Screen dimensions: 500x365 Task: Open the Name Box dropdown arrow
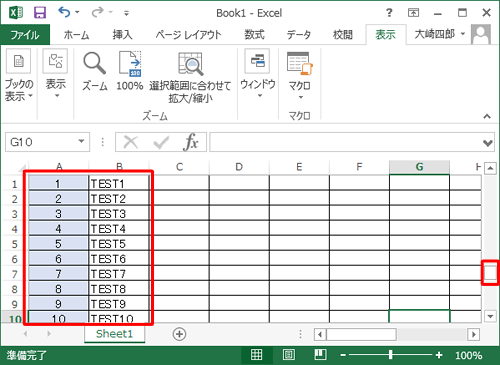(81, 142)
